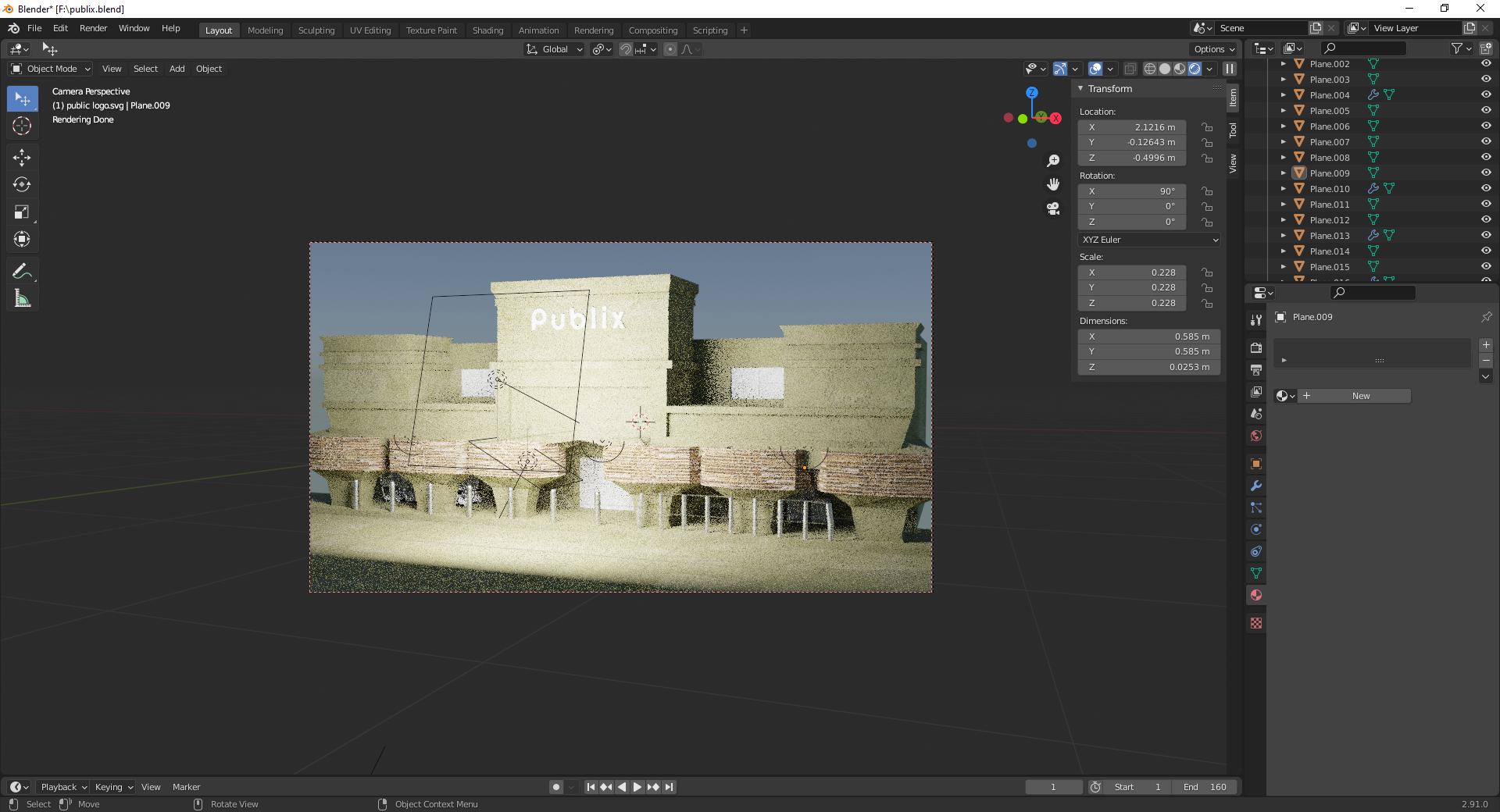Toggle proportional editing in header

tap(670, 49)
